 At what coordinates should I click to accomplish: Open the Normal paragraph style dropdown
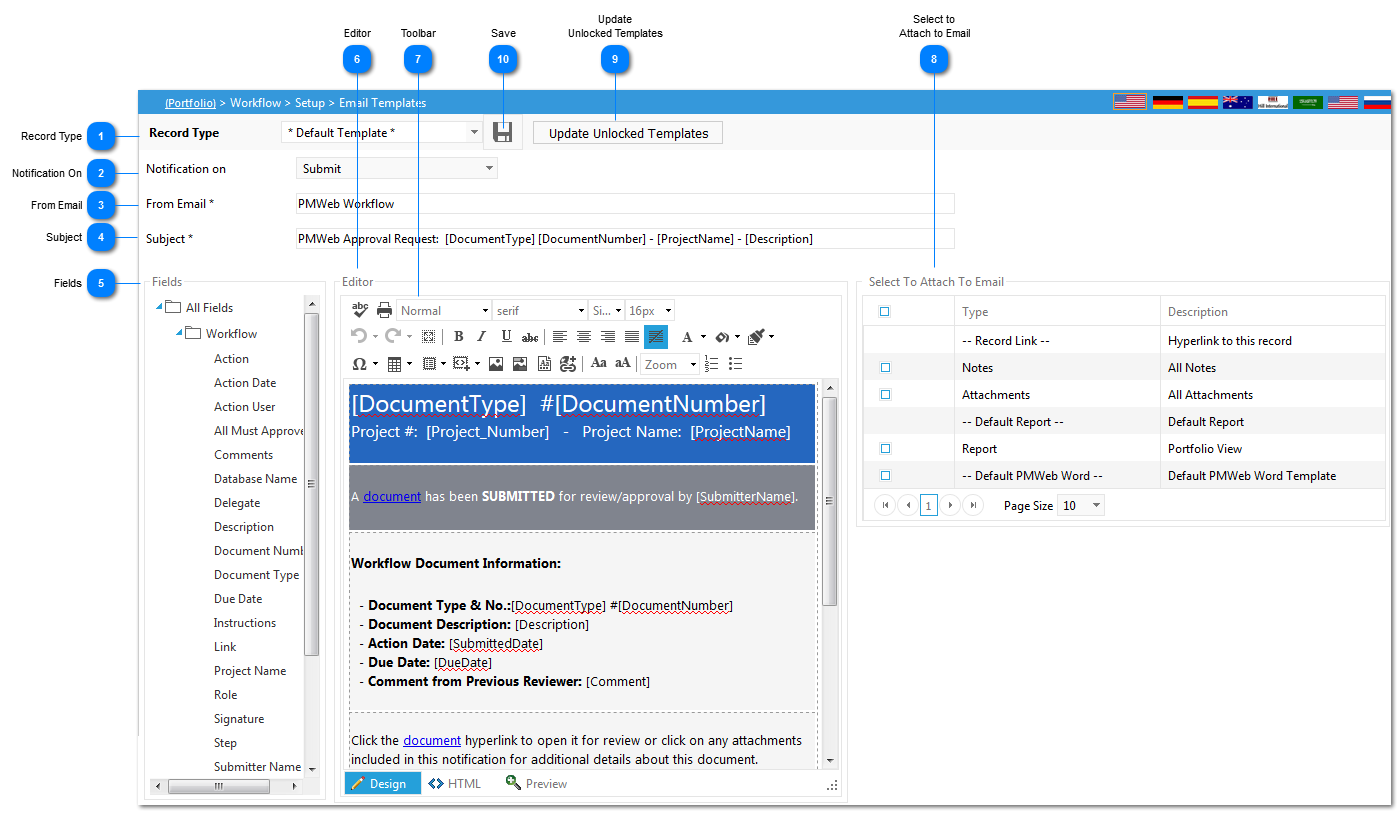[x=444, y=311]
